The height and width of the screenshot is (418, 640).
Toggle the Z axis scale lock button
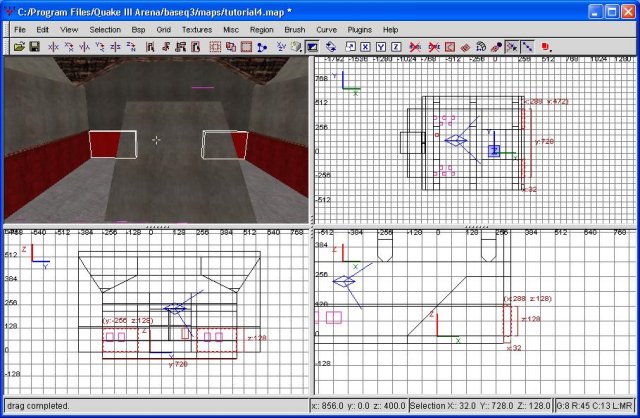tap(396, 47)
